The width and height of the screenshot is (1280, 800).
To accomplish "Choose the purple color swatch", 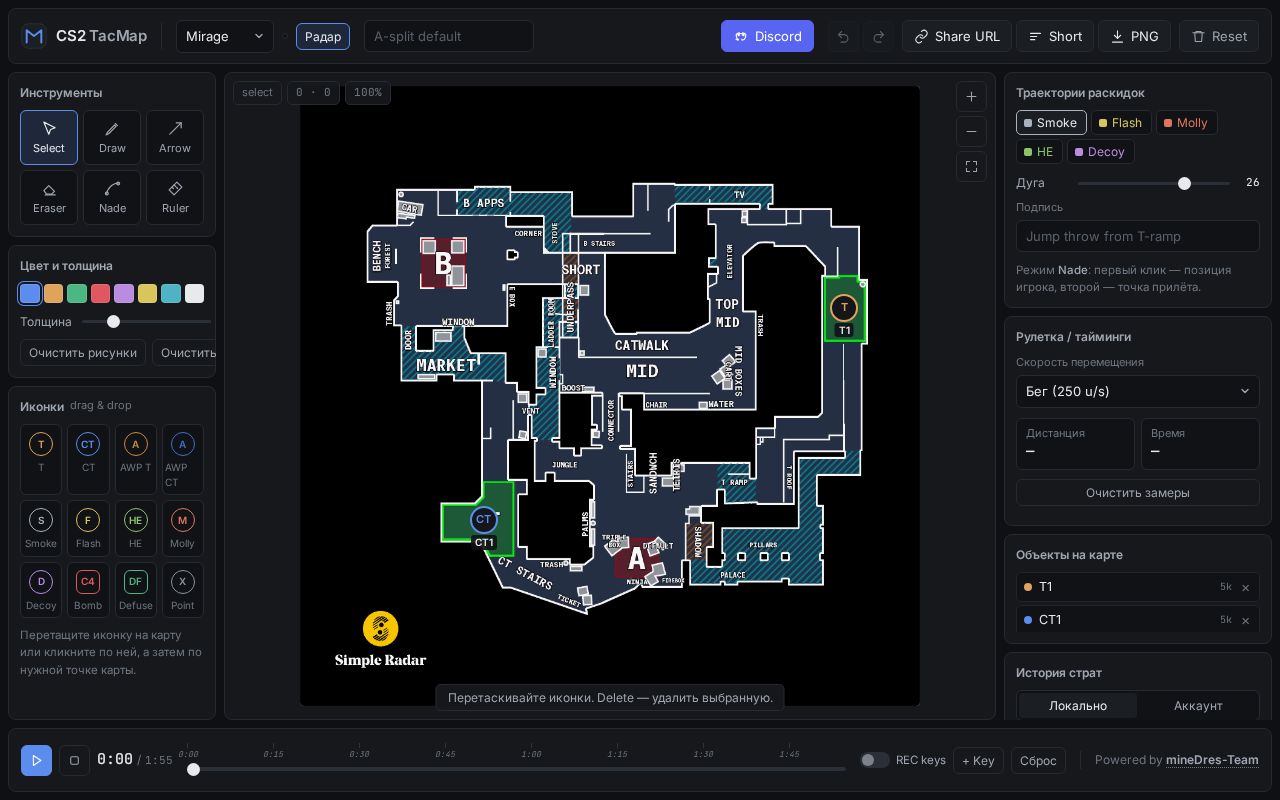I will tap(124, 293).
